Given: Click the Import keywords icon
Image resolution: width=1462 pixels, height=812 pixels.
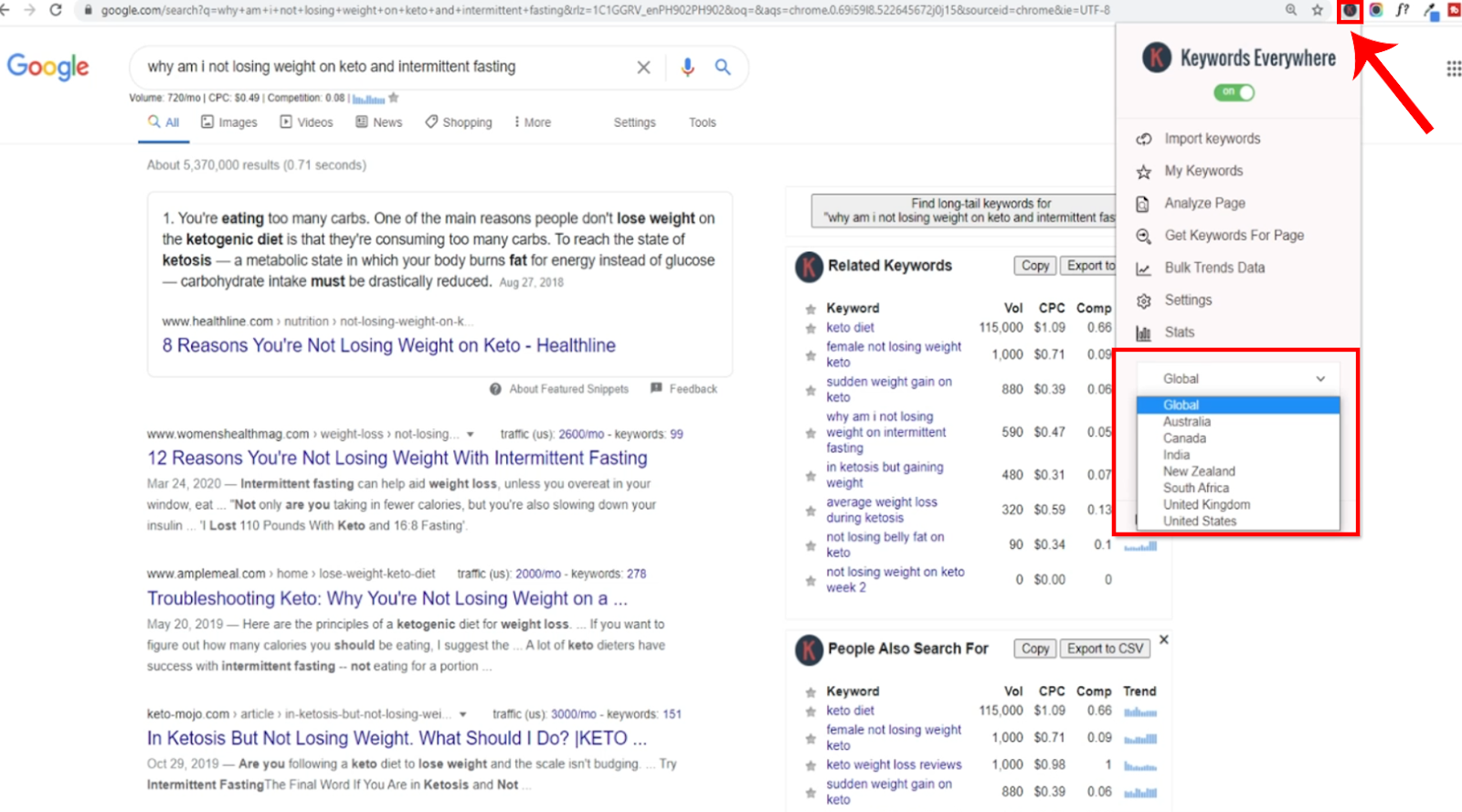Looking at the screenshot, I should click(x=1143, y=139).
